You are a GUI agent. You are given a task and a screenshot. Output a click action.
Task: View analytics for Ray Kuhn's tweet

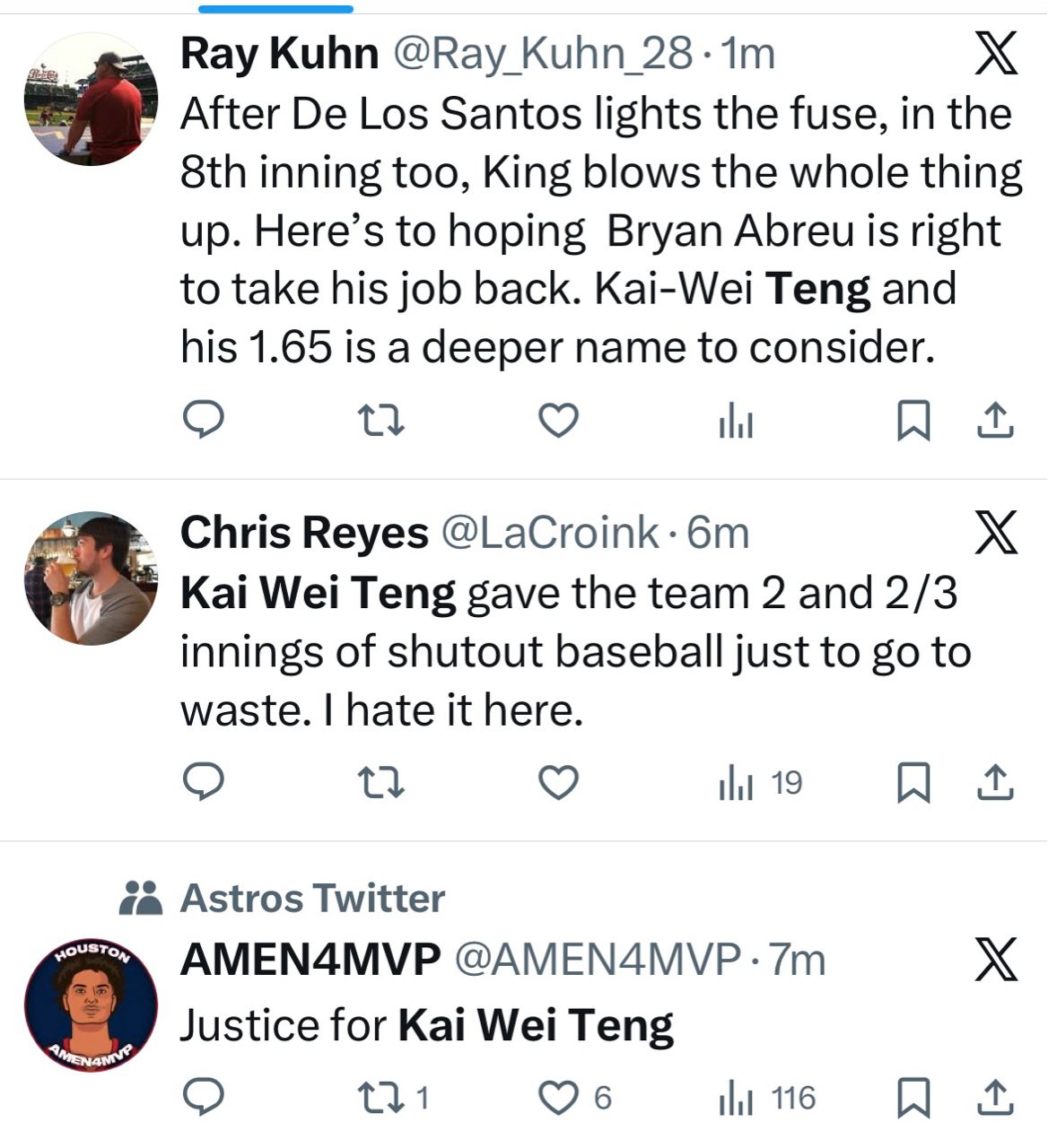pos(736,420)
